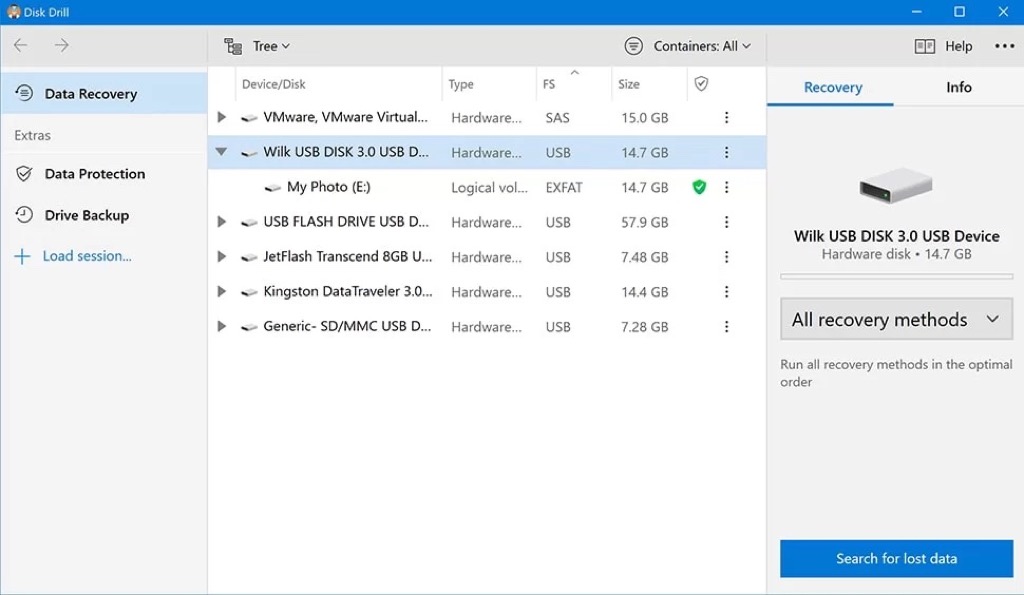The image size is (1024, 595).
Task: Open kebab menu for Kingston DataTraveler row
Action: (x=727, y=292)
